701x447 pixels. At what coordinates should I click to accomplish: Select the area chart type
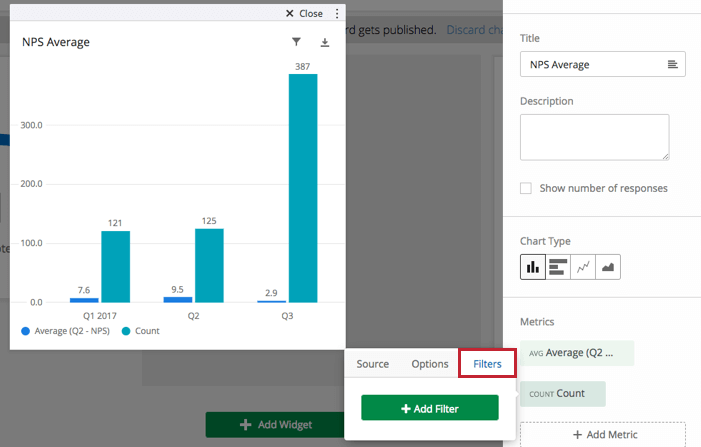(x=608, y=267)
